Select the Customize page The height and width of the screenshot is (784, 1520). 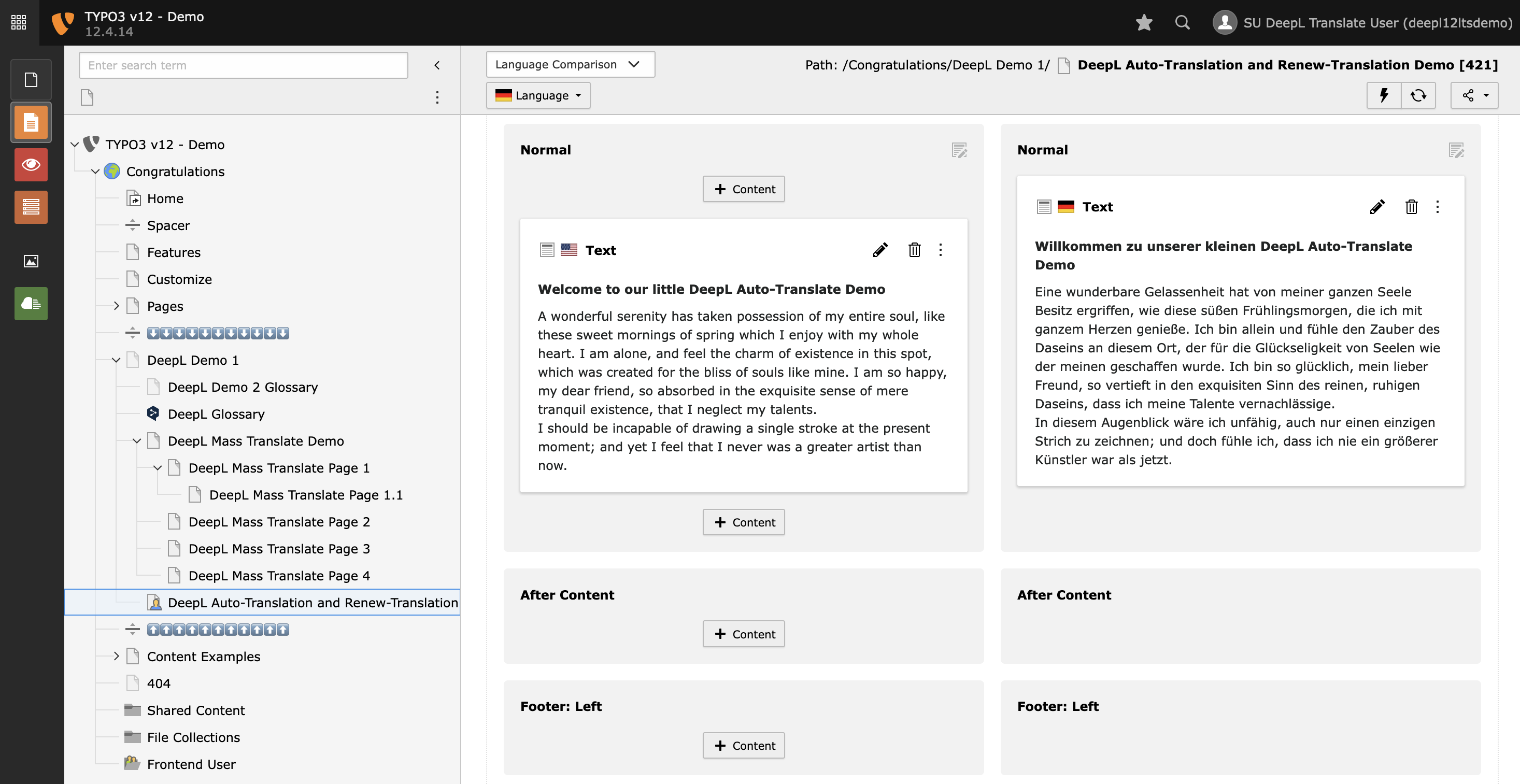pyautogui.click(x=179, y=280)
